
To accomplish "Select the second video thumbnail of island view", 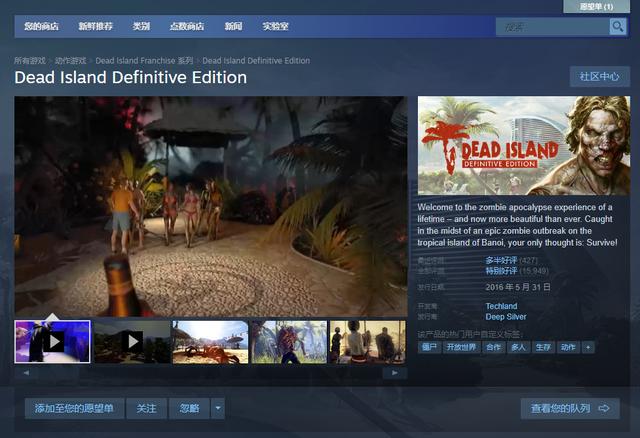I will (132, 342).
